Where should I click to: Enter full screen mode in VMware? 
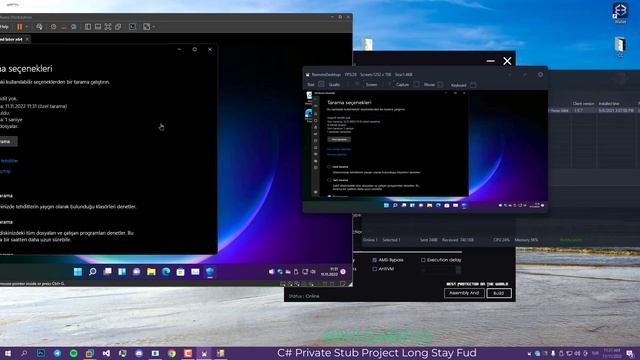tap(108, 27)
